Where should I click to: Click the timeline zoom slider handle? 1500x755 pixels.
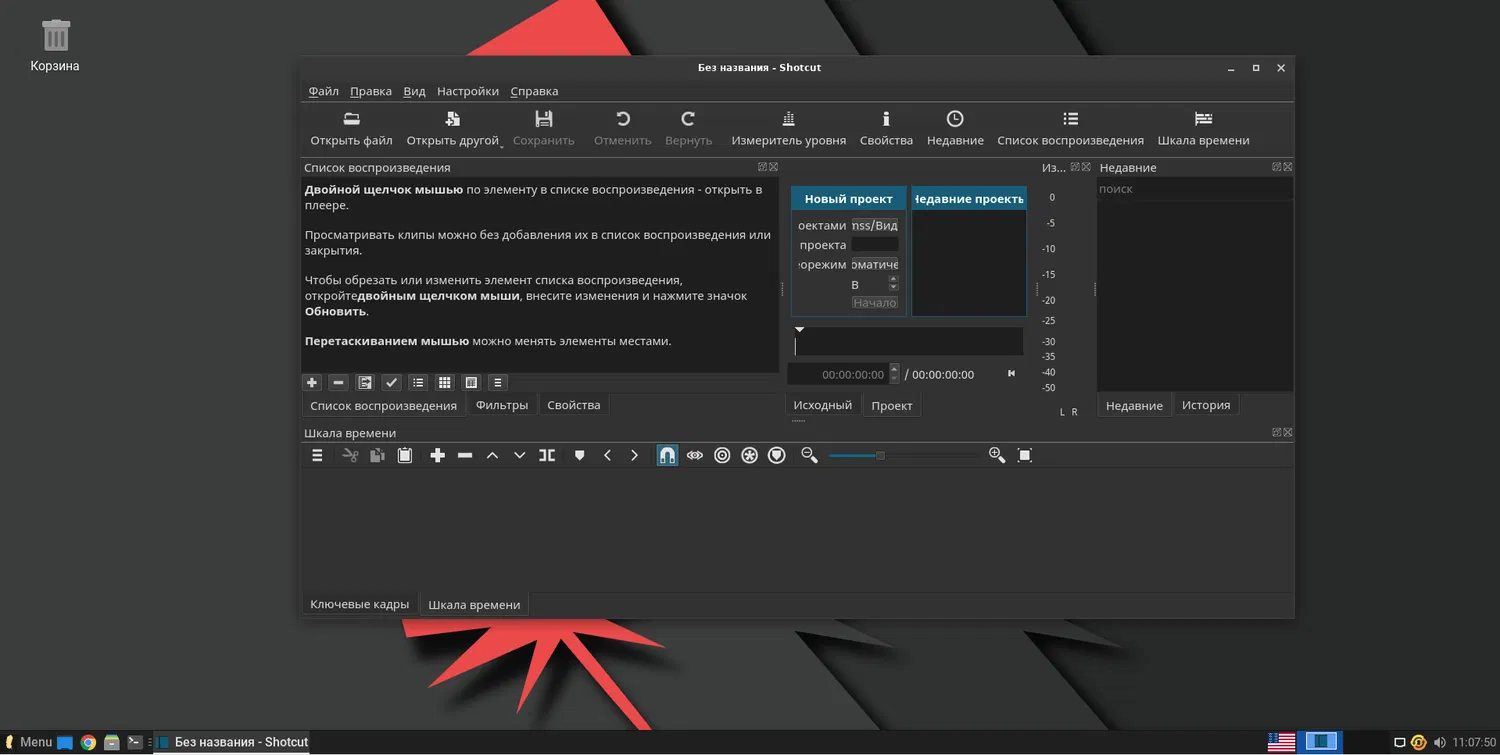click(x=880, y=455)
